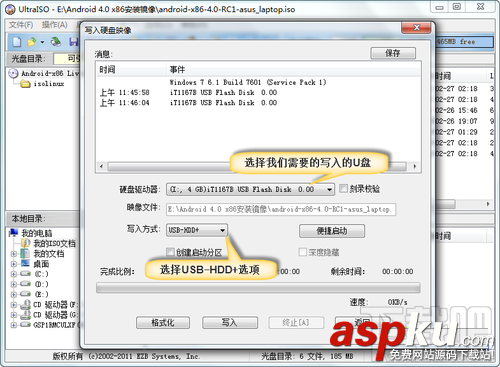Image resolution: width=500 pixels, height=367 pixels.
Task: Click the UltraISO title bar app icon
Action: coord(10,9)
